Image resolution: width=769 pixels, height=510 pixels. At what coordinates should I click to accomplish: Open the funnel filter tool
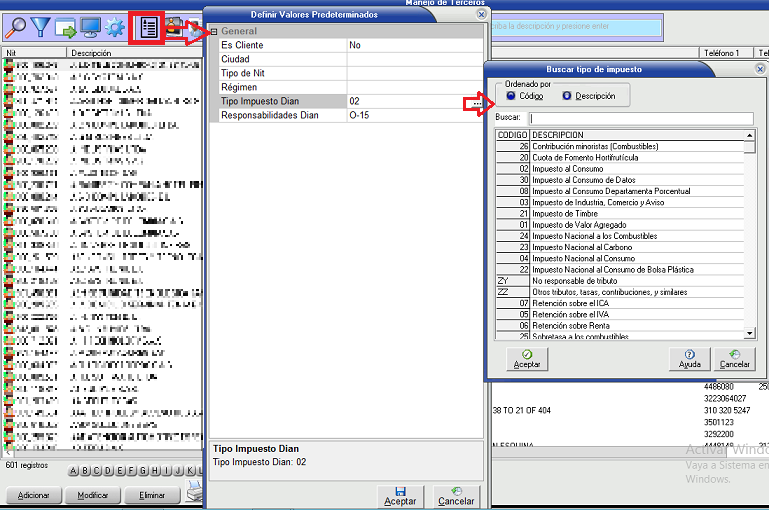pyautogui.click(x=40, y=27)
